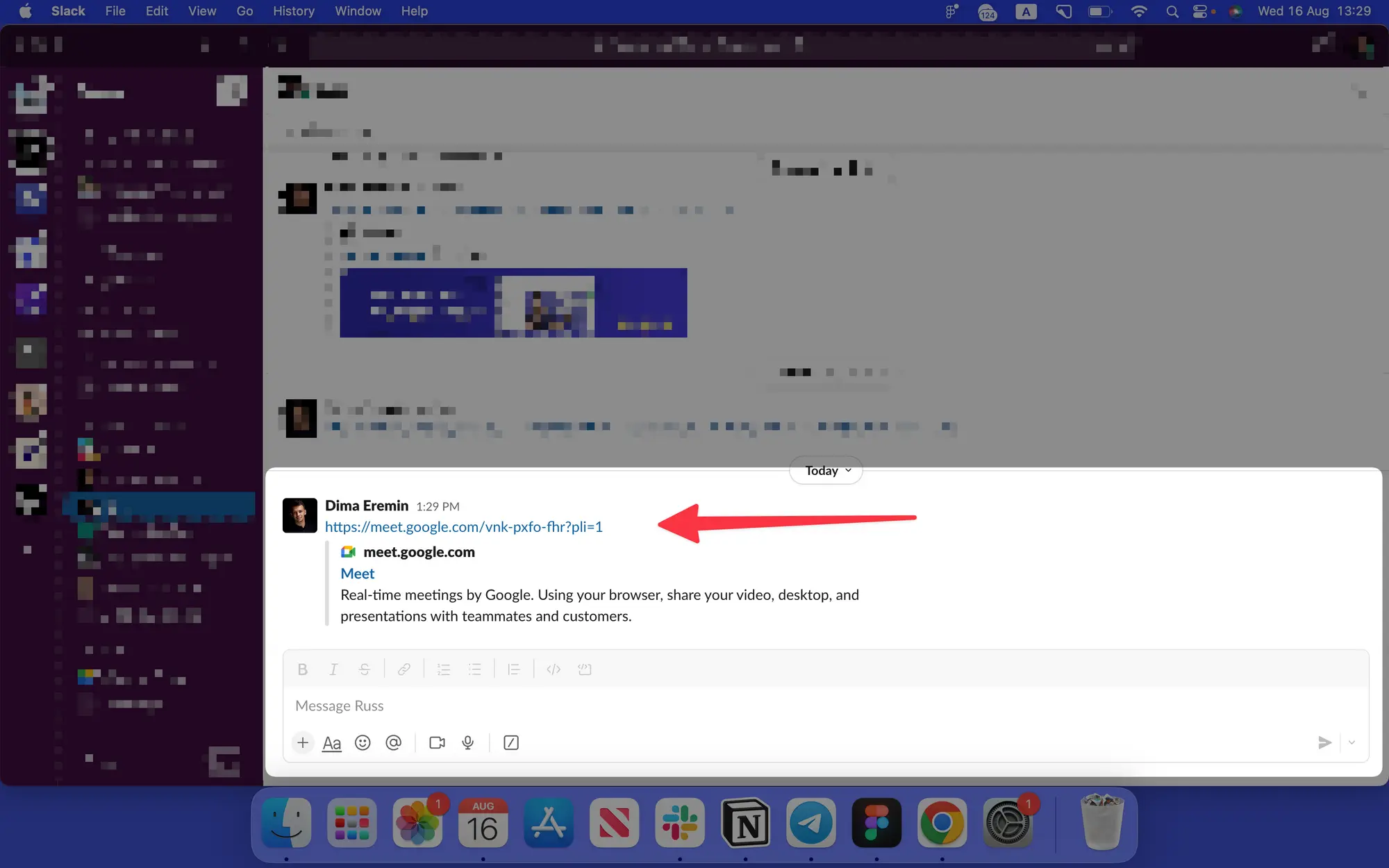Insert a link using the link icon
Screen dimensions: 1389x868
coord(403,669)
